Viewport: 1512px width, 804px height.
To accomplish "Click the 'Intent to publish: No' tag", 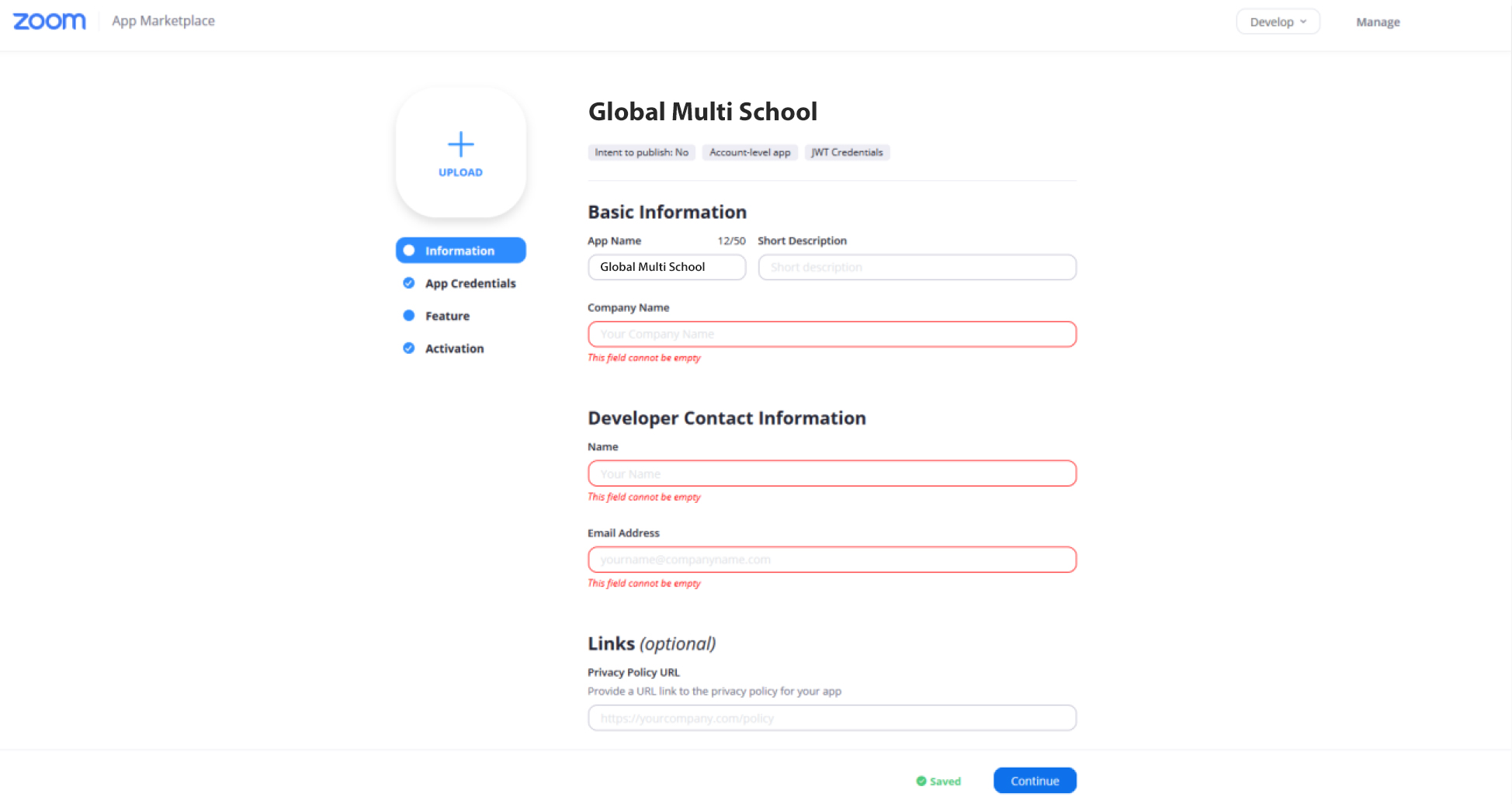I will pos(641,152).
